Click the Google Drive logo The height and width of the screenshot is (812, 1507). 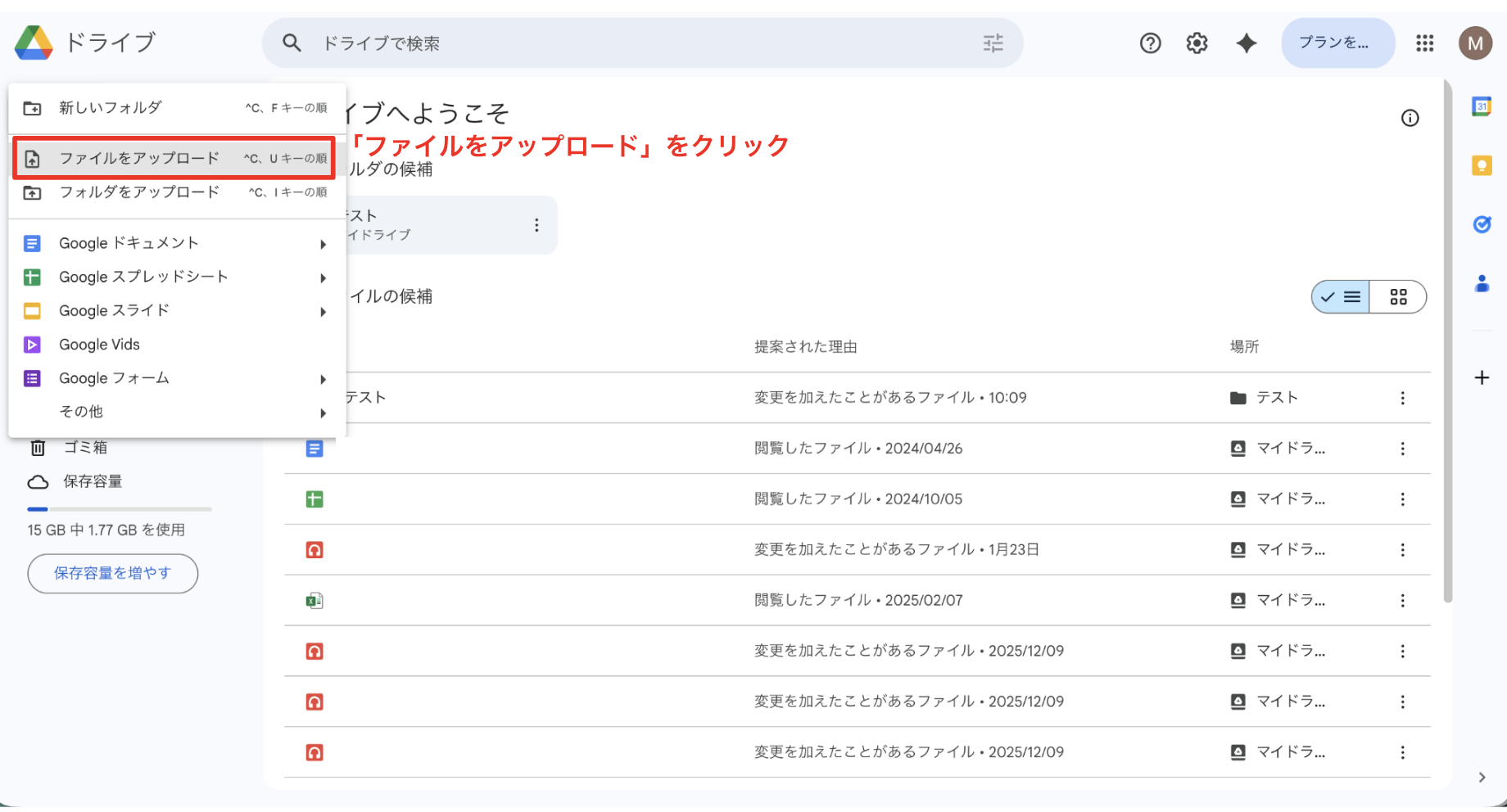pos(34,43)
